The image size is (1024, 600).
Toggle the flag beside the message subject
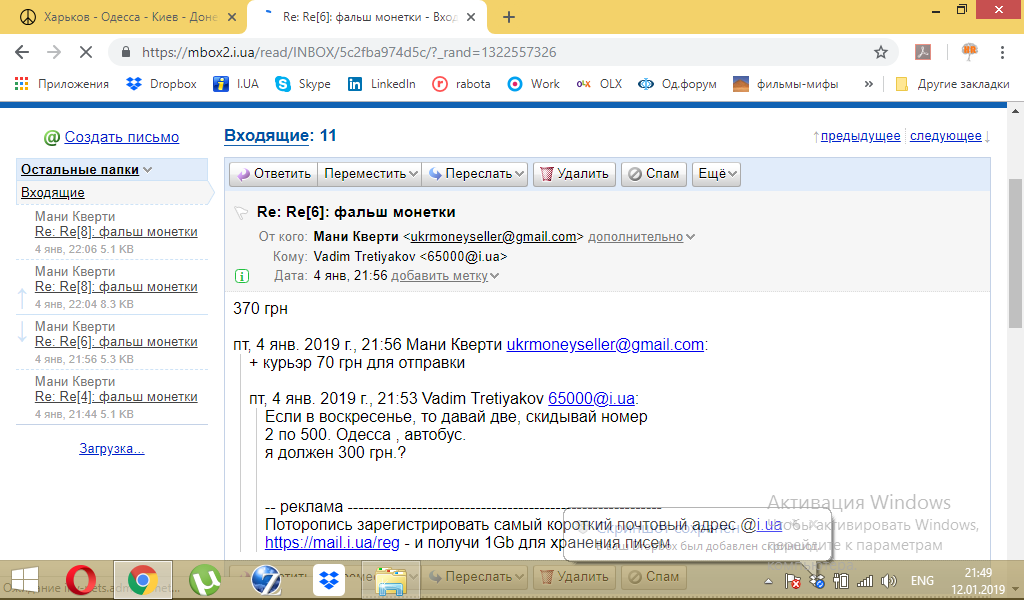[x=241, y=212]
